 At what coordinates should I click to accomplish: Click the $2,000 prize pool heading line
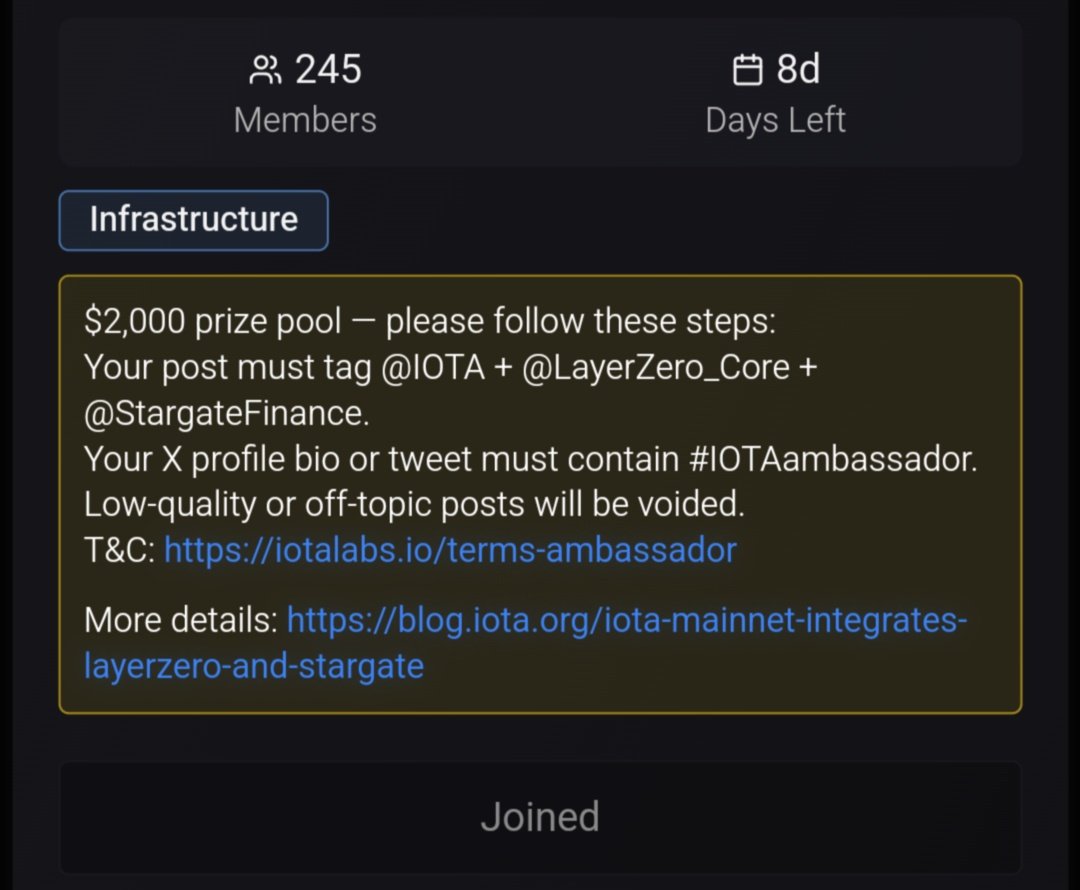click(x=430, y=322)
